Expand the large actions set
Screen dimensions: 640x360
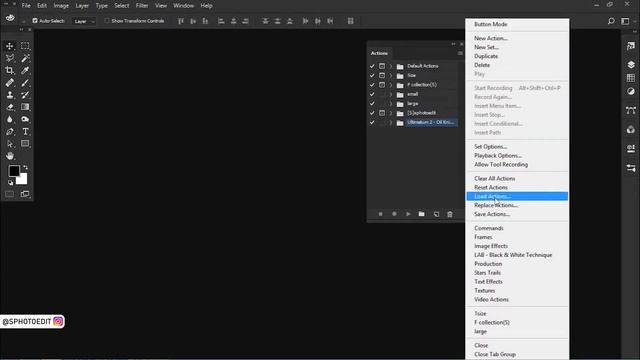coord(391,104)
